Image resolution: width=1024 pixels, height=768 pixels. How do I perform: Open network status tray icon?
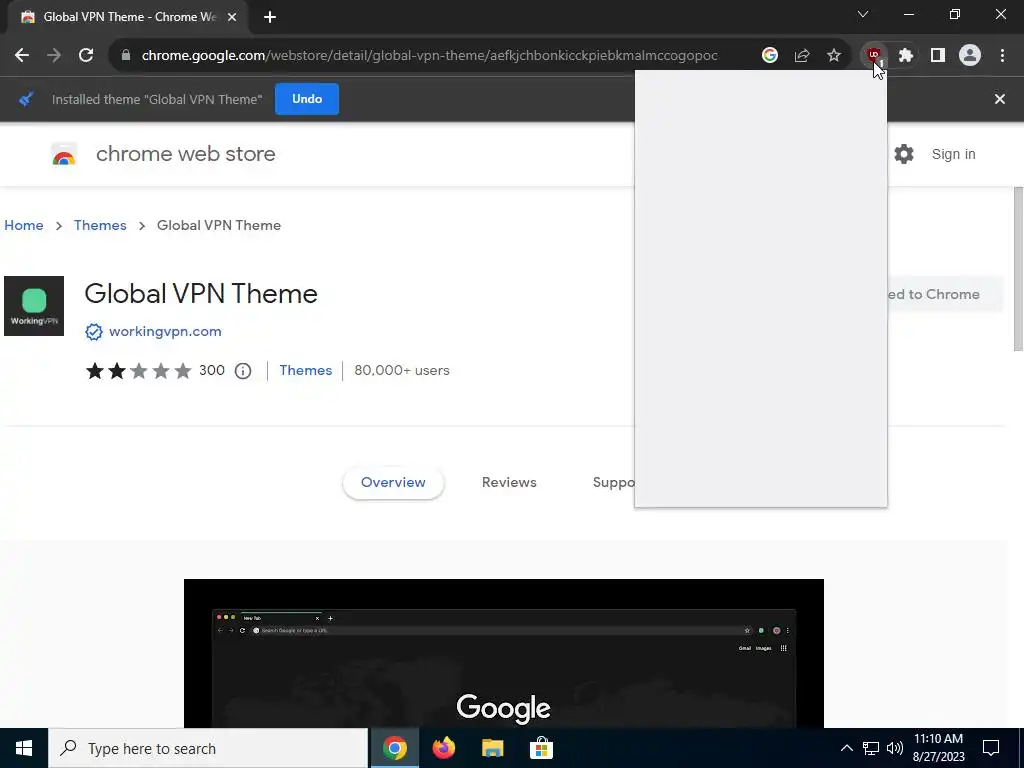(871, 748)
